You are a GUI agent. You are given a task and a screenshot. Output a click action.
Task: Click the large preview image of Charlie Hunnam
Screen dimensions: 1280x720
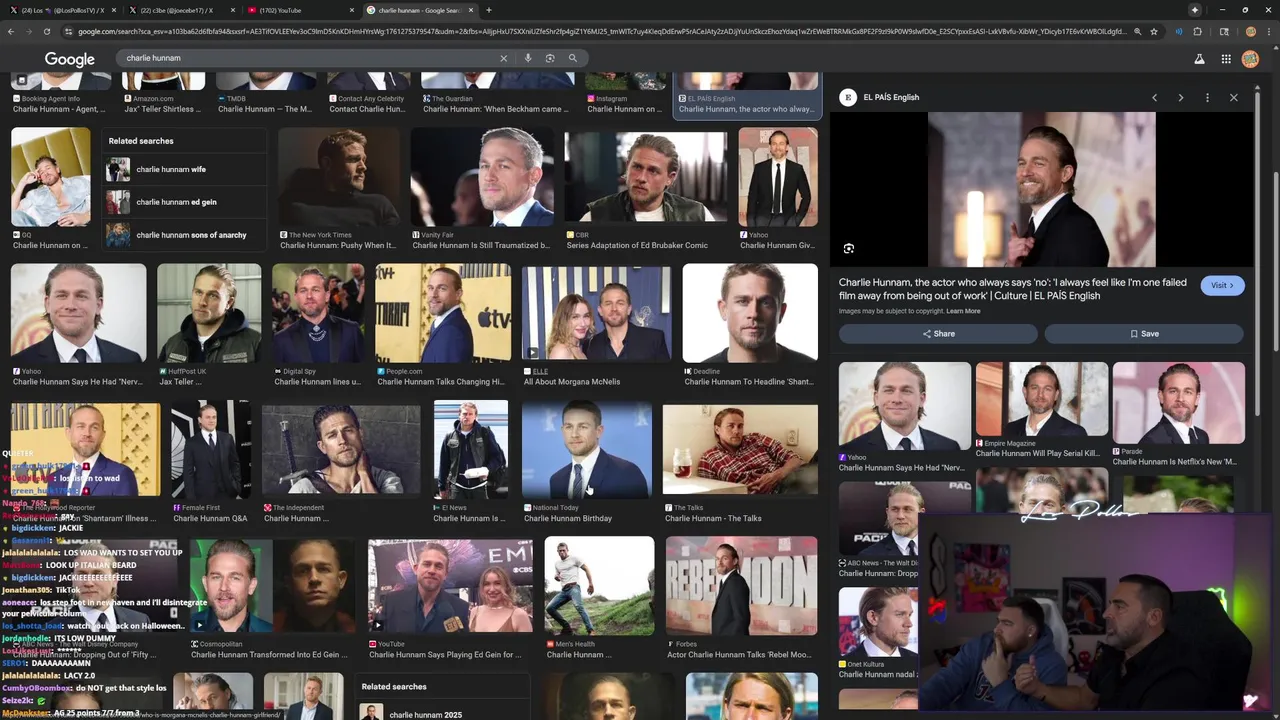(1041, 190)
